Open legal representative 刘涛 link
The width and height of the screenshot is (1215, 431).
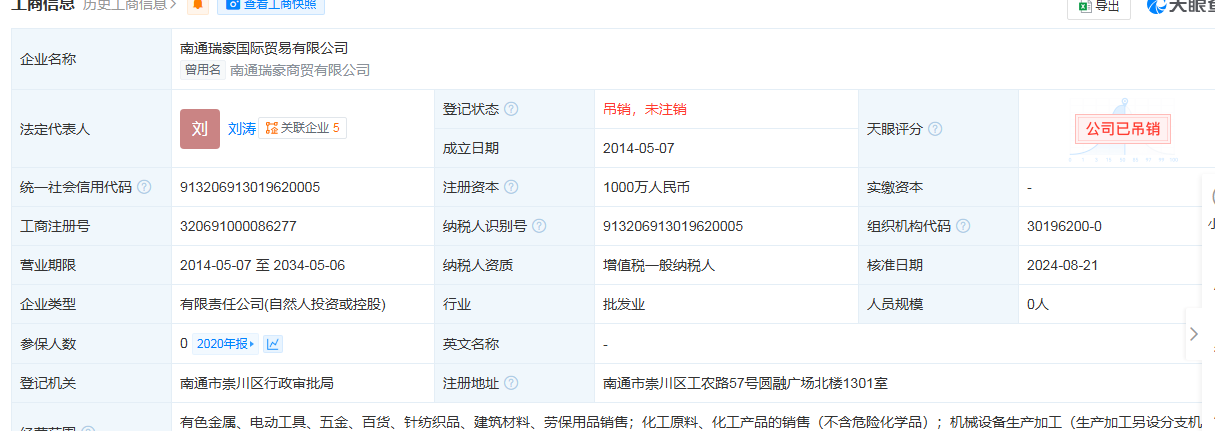242,129
